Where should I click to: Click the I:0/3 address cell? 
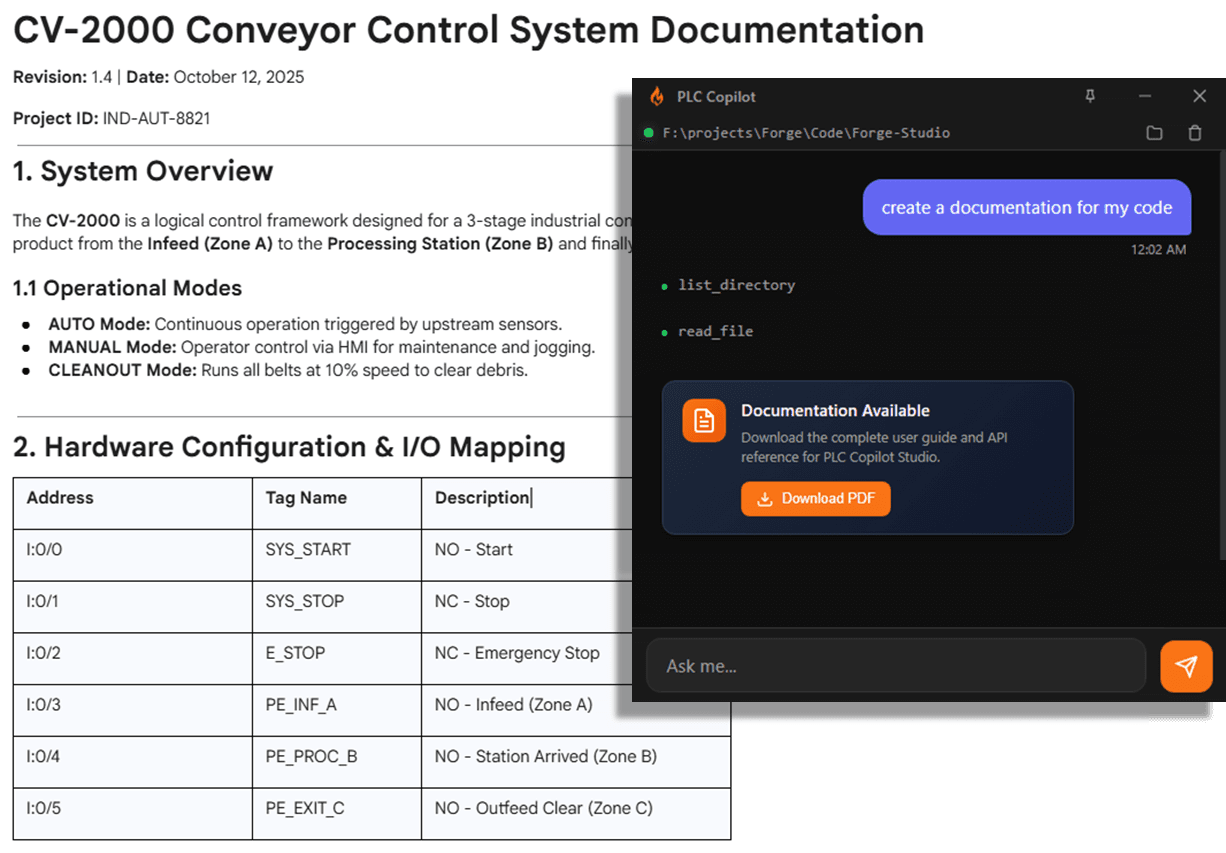(x=133, y=711)
